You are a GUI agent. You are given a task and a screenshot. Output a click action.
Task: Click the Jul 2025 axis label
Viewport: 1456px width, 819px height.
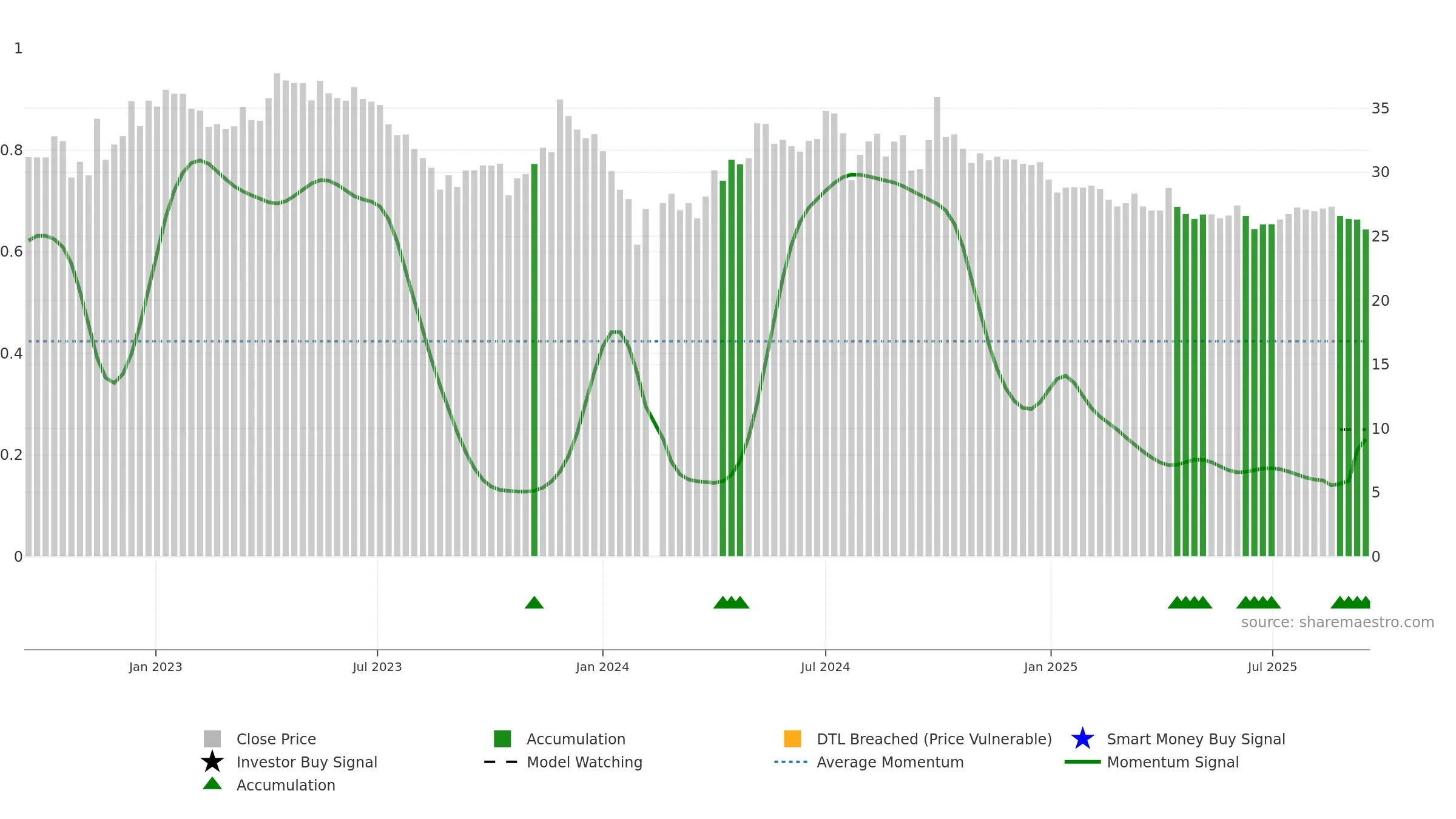coord(1272,667)
